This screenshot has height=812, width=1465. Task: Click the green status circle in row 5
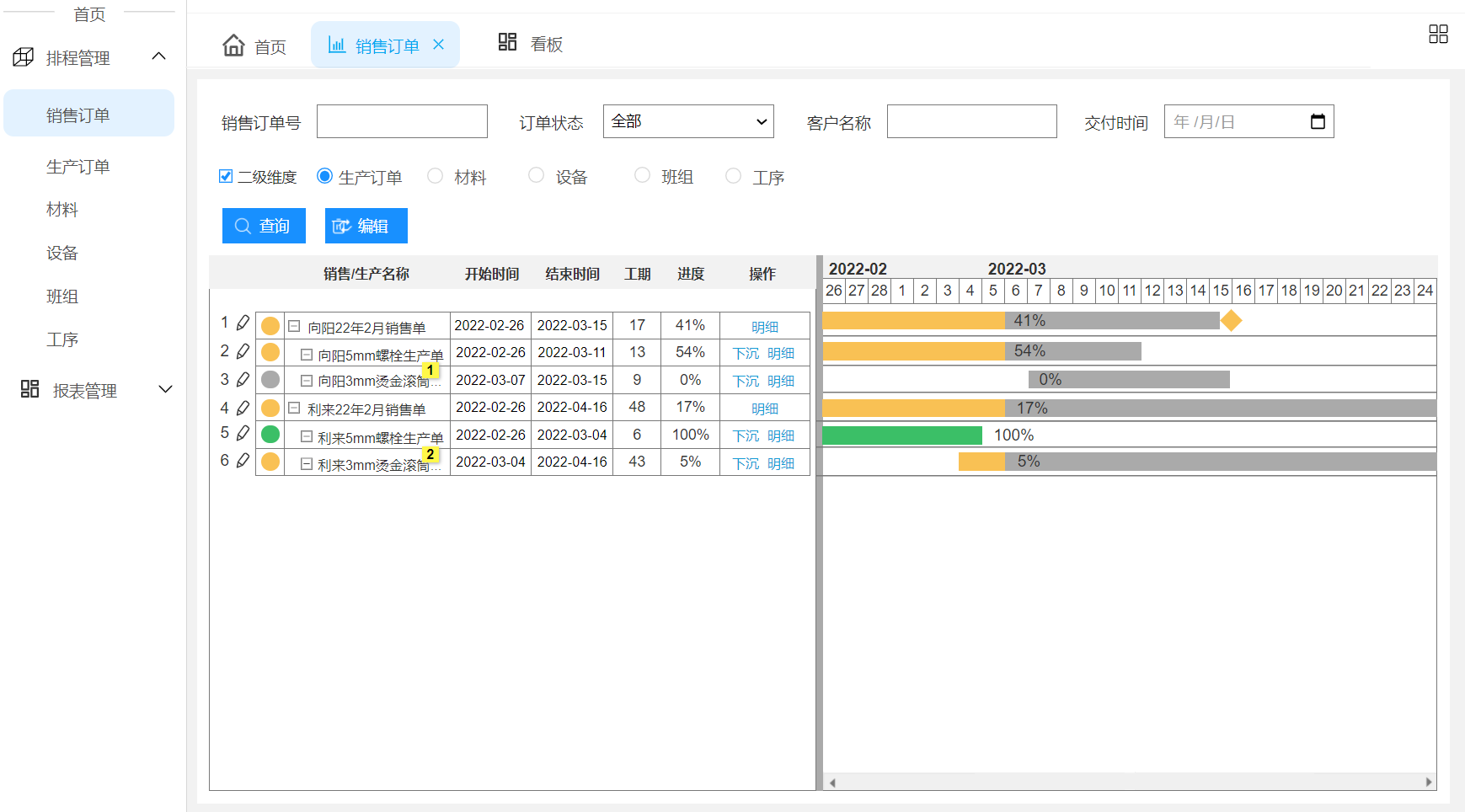point(270,435)
